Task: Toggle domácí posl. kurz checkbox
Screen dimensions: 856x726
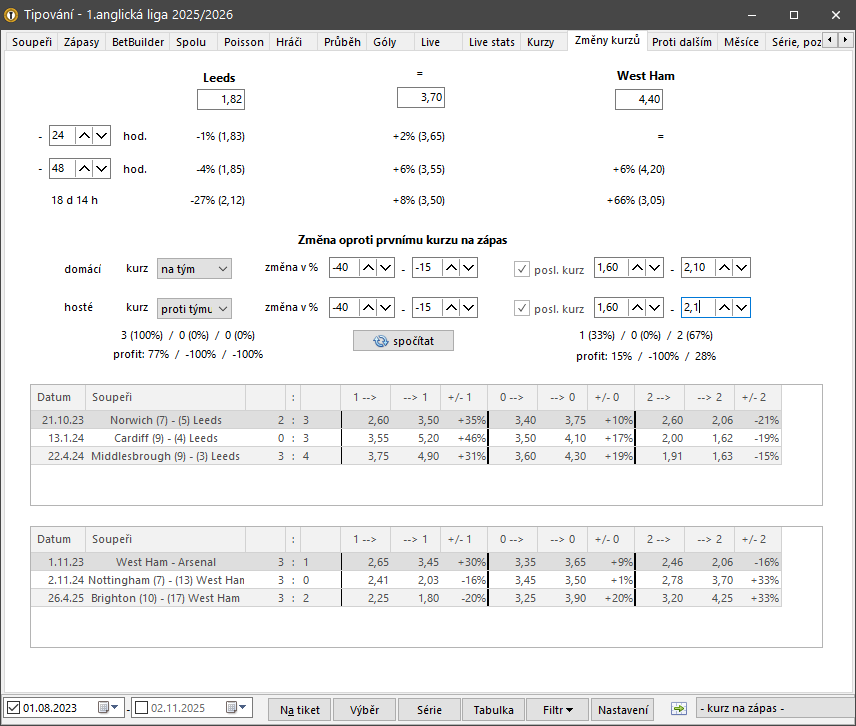Action: [522, 268]
